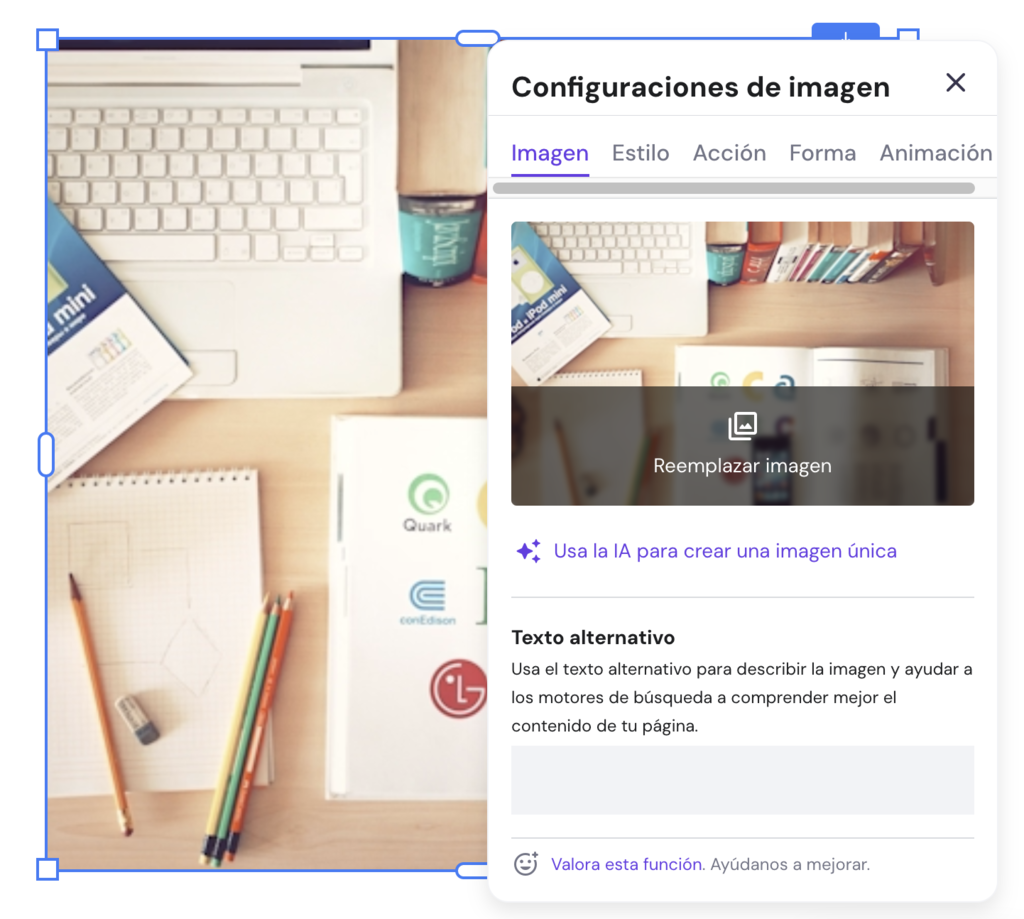
Task: Open the Acción tab
Action: click(x=729, y=152)
